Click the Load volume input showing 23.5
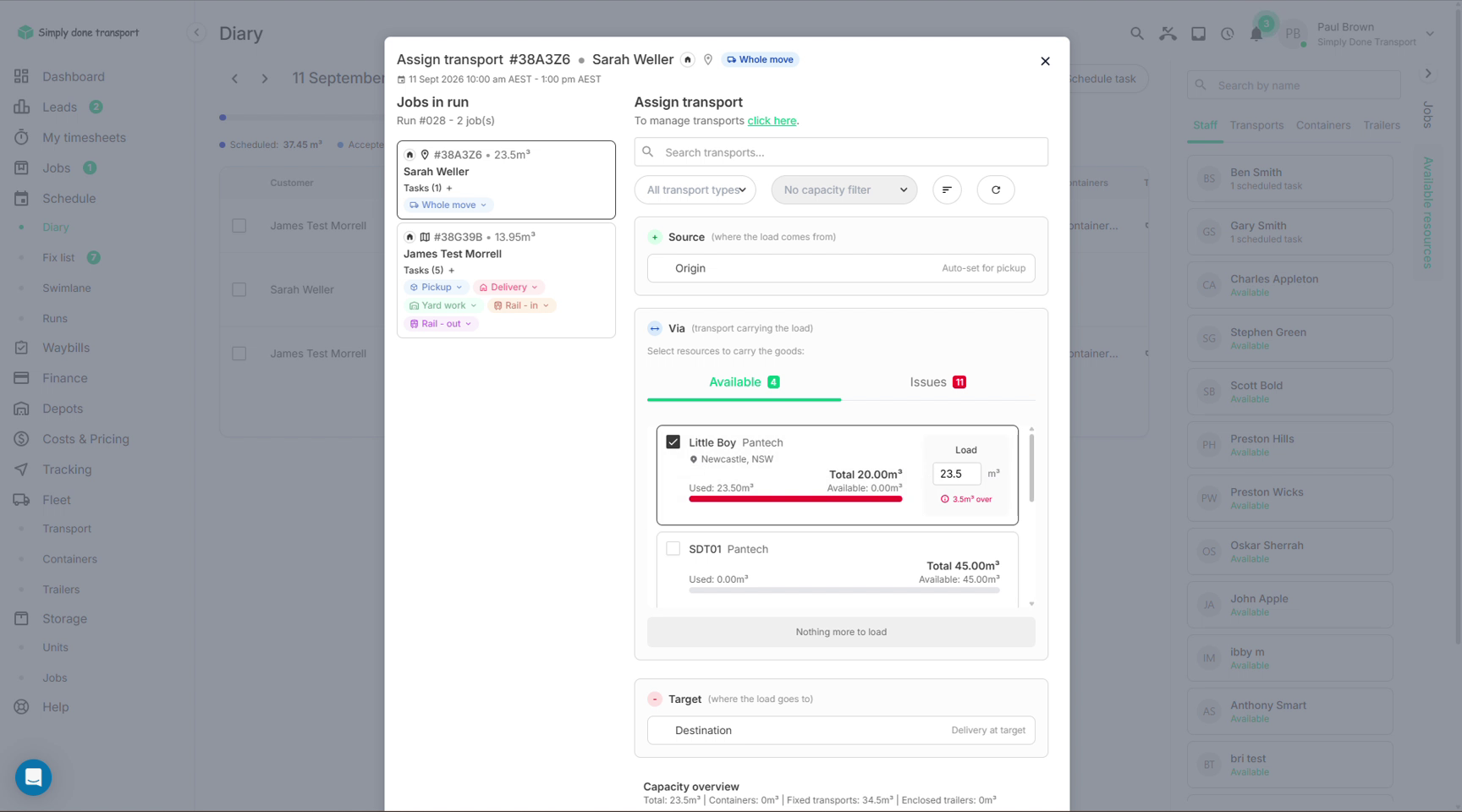 (x=957, y=474)
